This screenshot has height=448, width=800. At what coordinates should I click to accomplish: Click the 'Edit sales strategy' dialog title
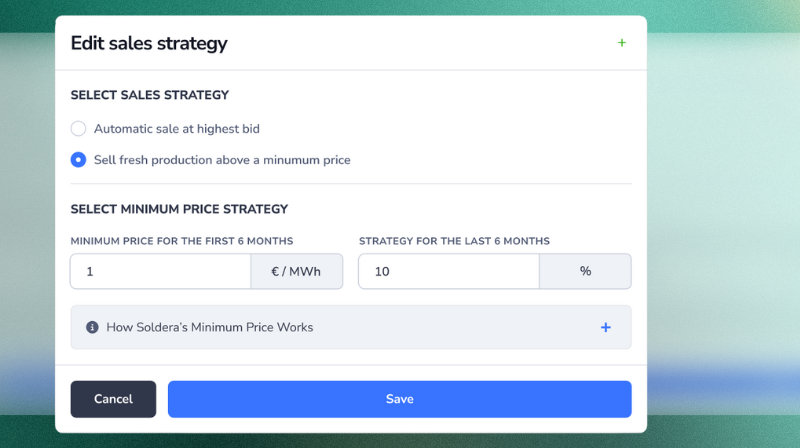(x=149, y=44)
